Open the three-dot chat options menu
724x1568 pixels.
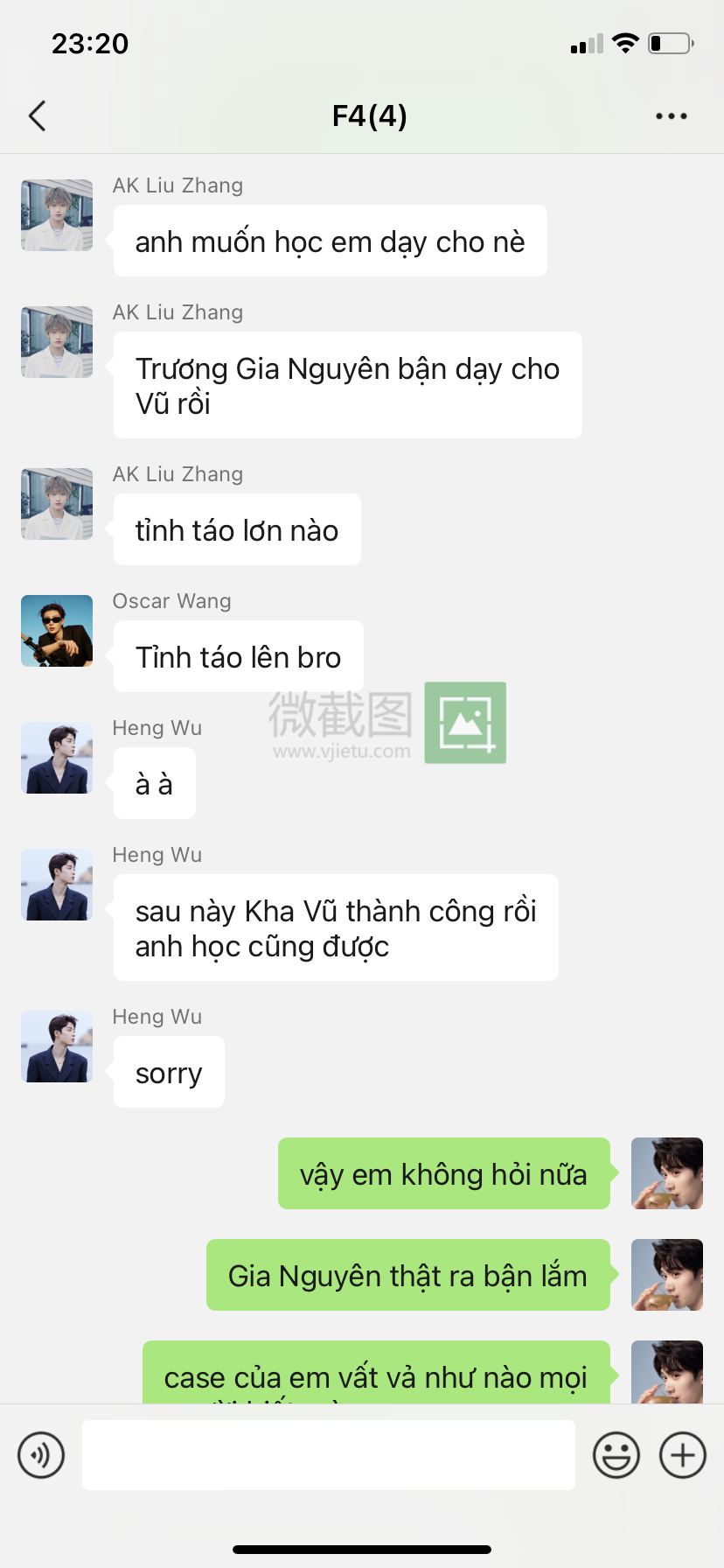pyautogui.click(x=671, y=115)
